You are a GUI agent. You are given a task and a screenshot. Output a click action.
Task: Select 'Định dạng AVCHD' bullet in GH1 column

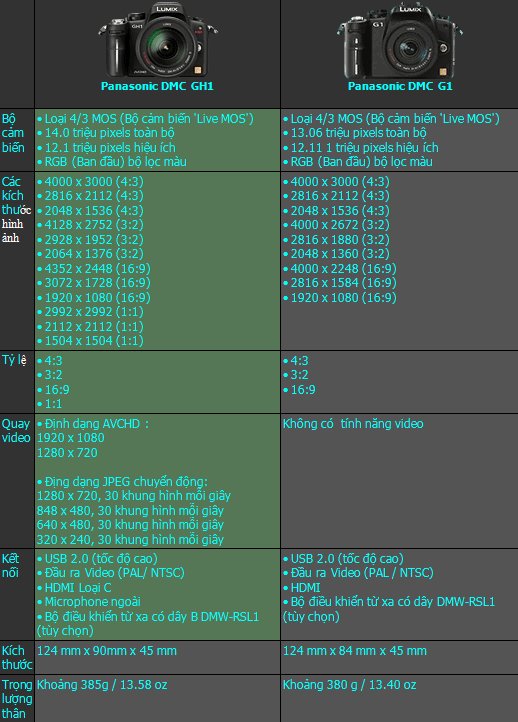pos(93,424)
